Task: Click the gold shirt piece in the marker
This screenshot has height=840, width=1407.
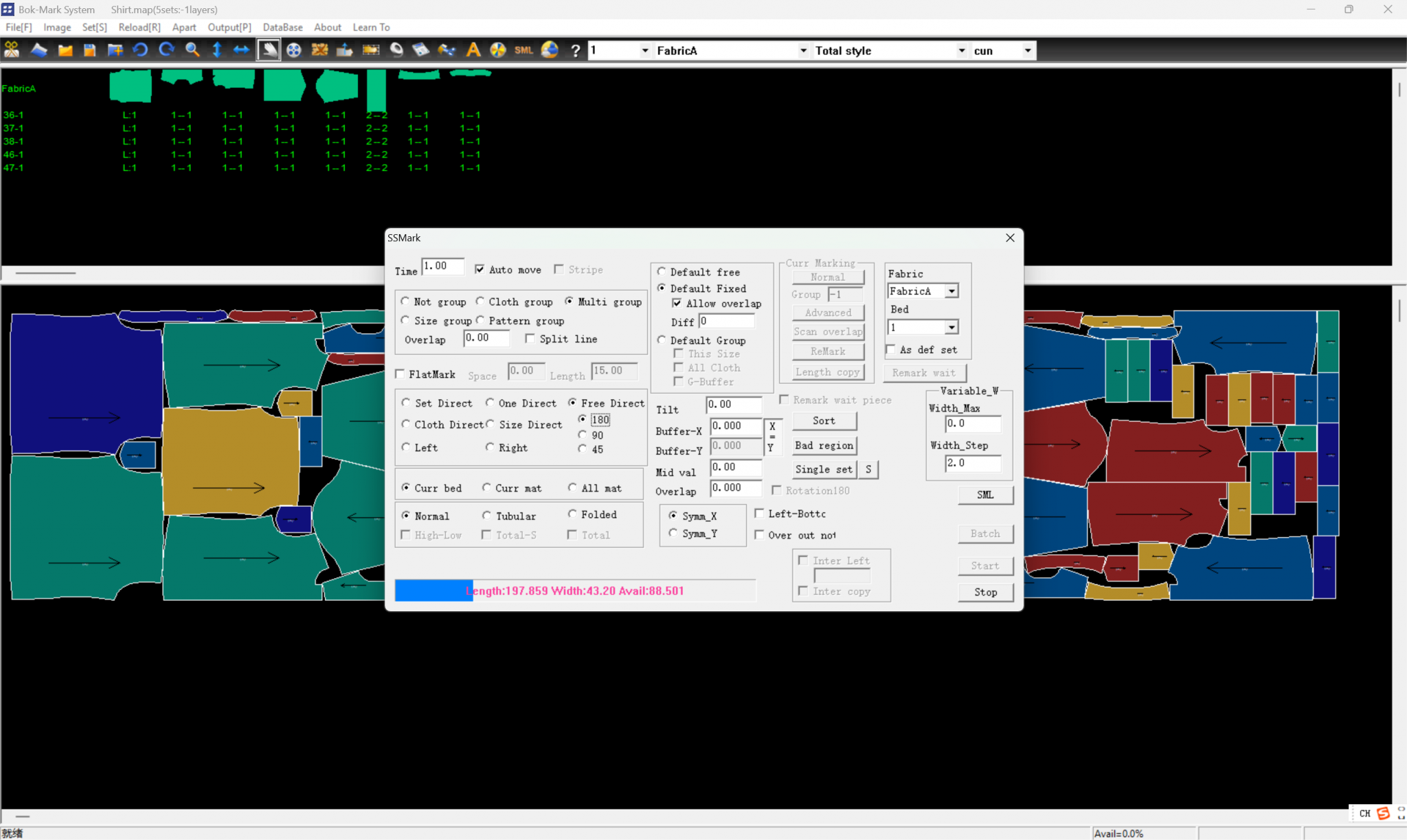Action: click(232, 462)
